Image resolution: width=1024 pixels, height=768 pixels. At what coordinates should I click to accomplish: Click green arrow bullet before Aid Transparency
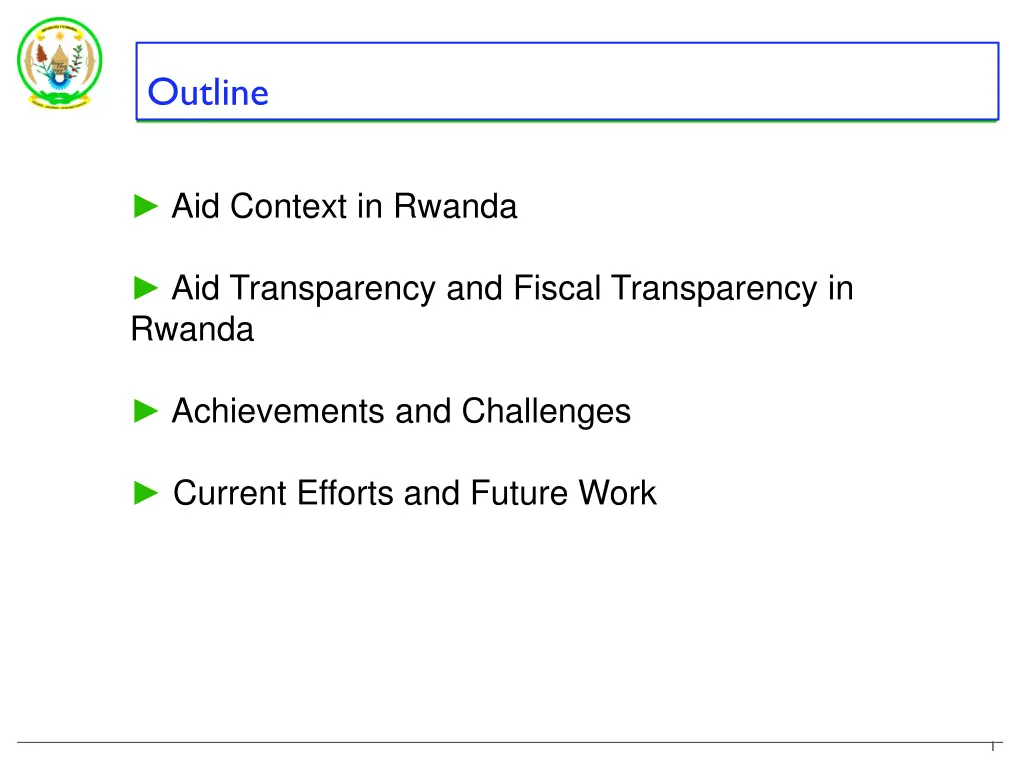click(146, 288)
